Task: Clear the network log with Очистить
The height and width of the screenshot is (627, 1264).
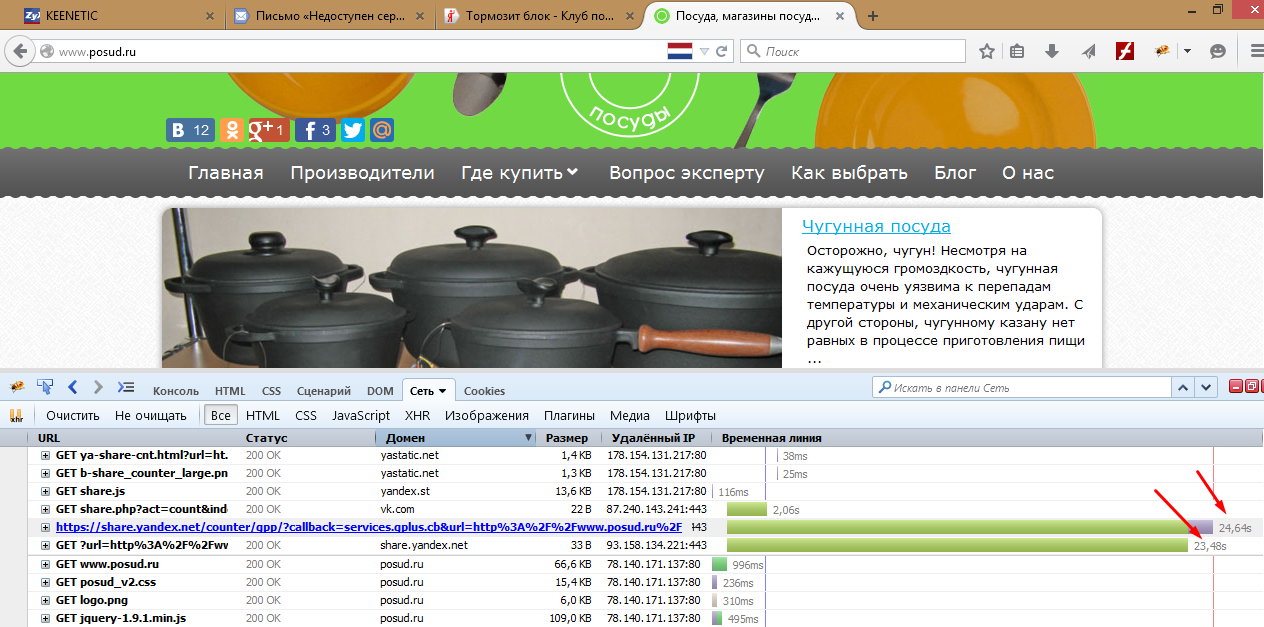Action: click(x=73, y=415)
